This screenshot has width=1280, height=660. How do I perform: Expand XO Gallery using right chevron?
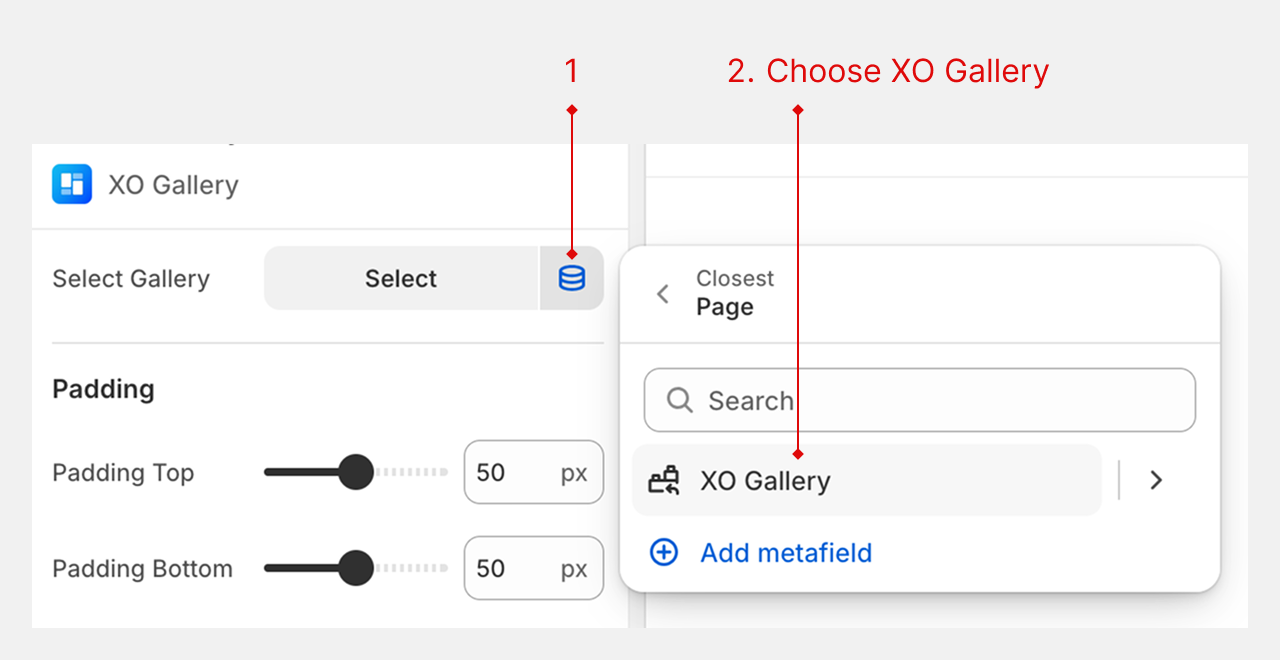(x=1156, y=480)
